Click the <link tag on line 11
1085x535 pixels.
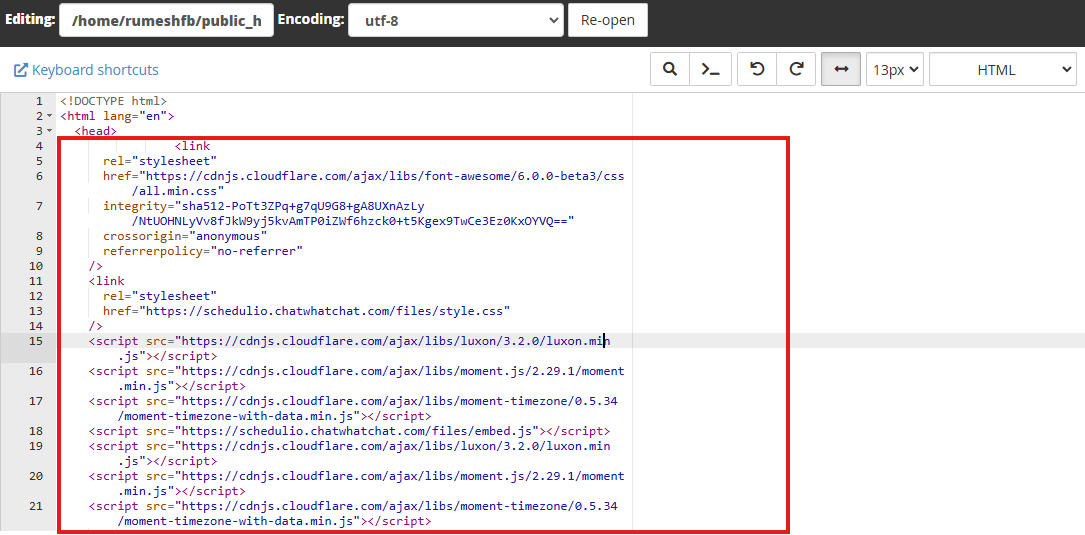107,281
